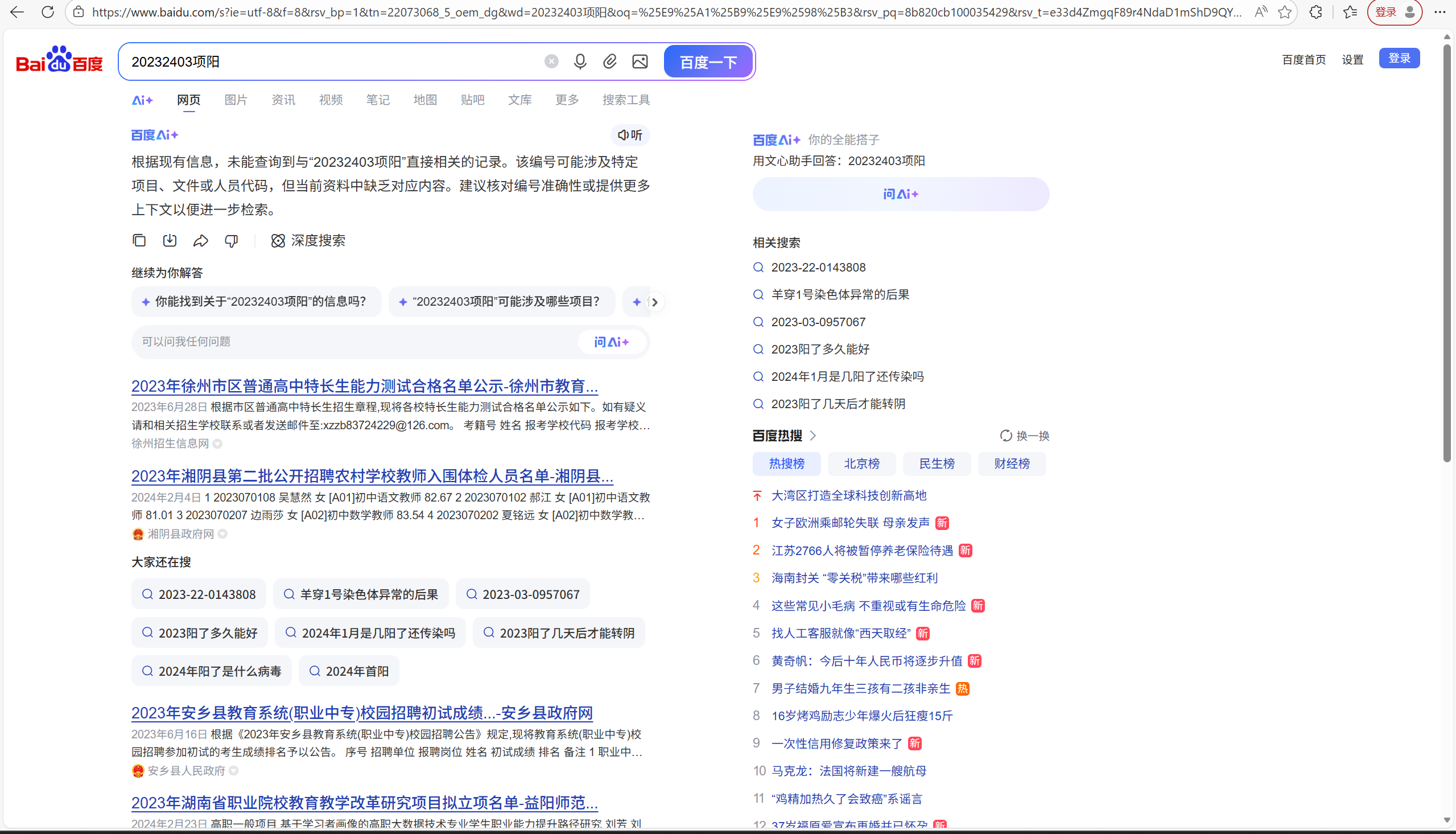Advance the suggested questions carousel arrow
The image size is (1456, 834).
pos(654,302)
